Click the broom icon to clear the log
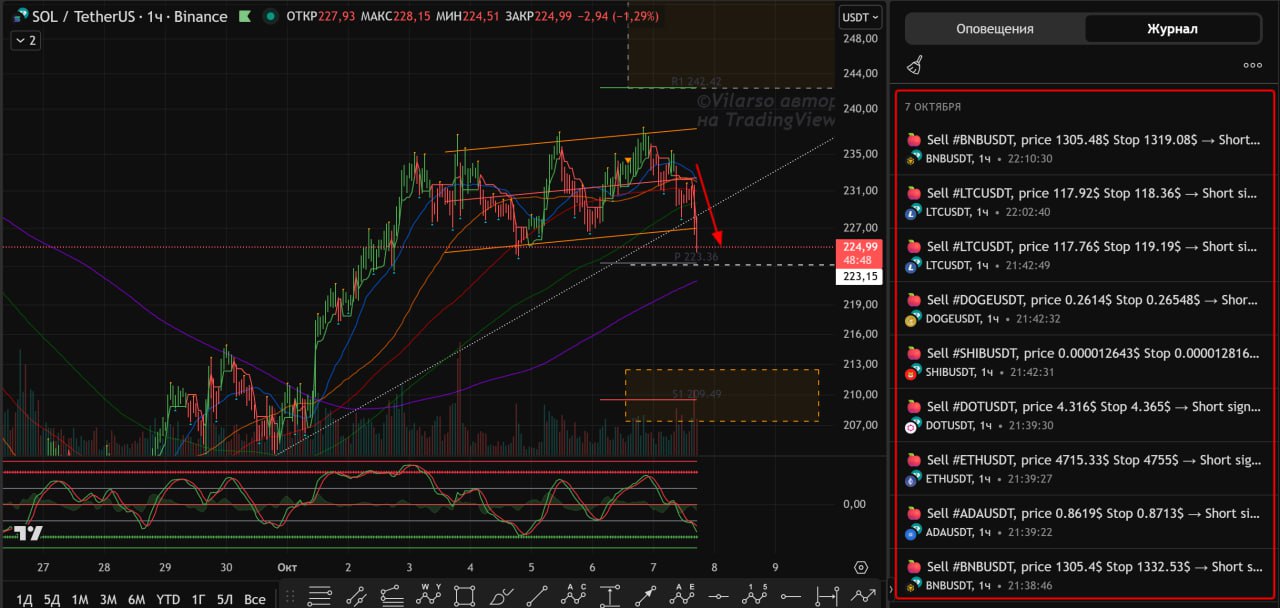 click(914, 65)
